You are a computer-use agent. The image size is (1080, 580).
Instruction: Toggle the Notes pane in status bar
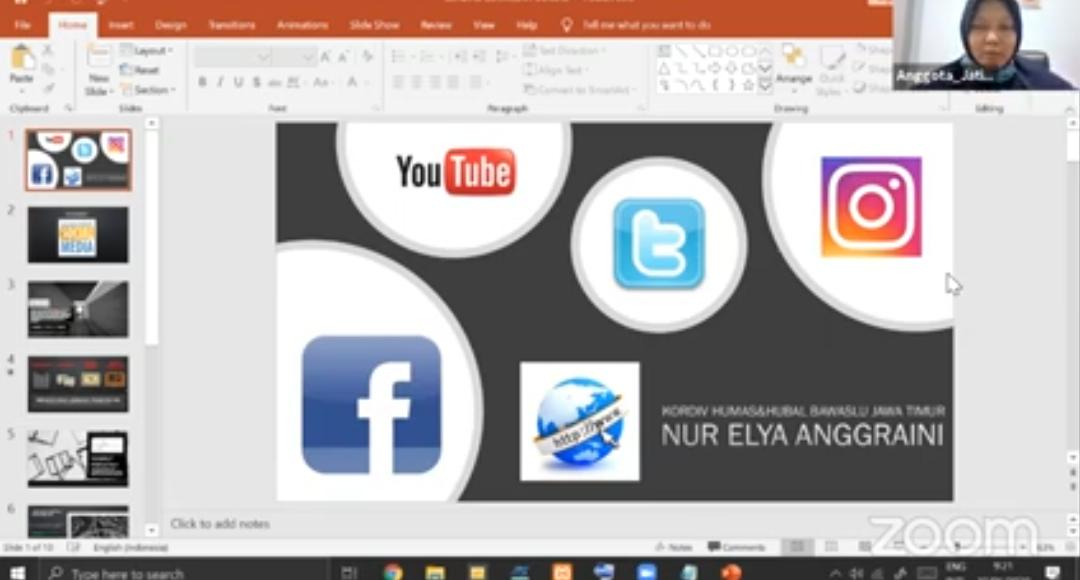673,547
